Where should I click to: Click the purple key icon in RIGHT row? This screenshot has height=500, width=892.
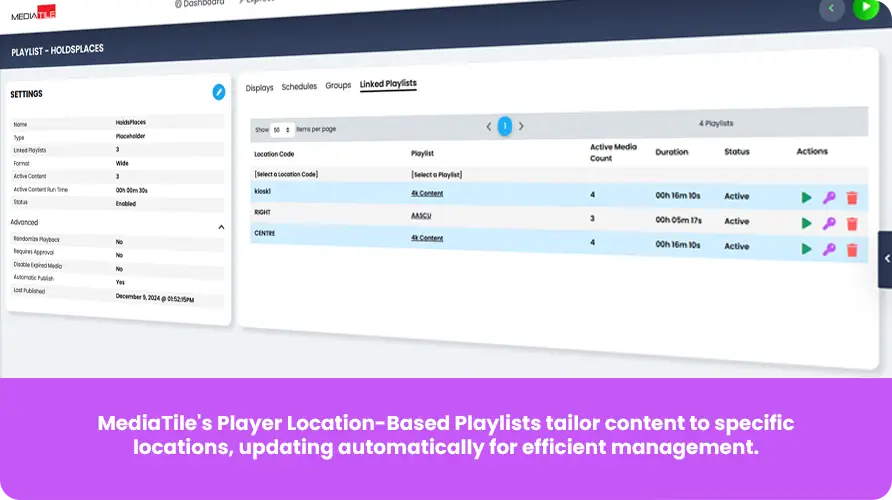pos(829,223)
